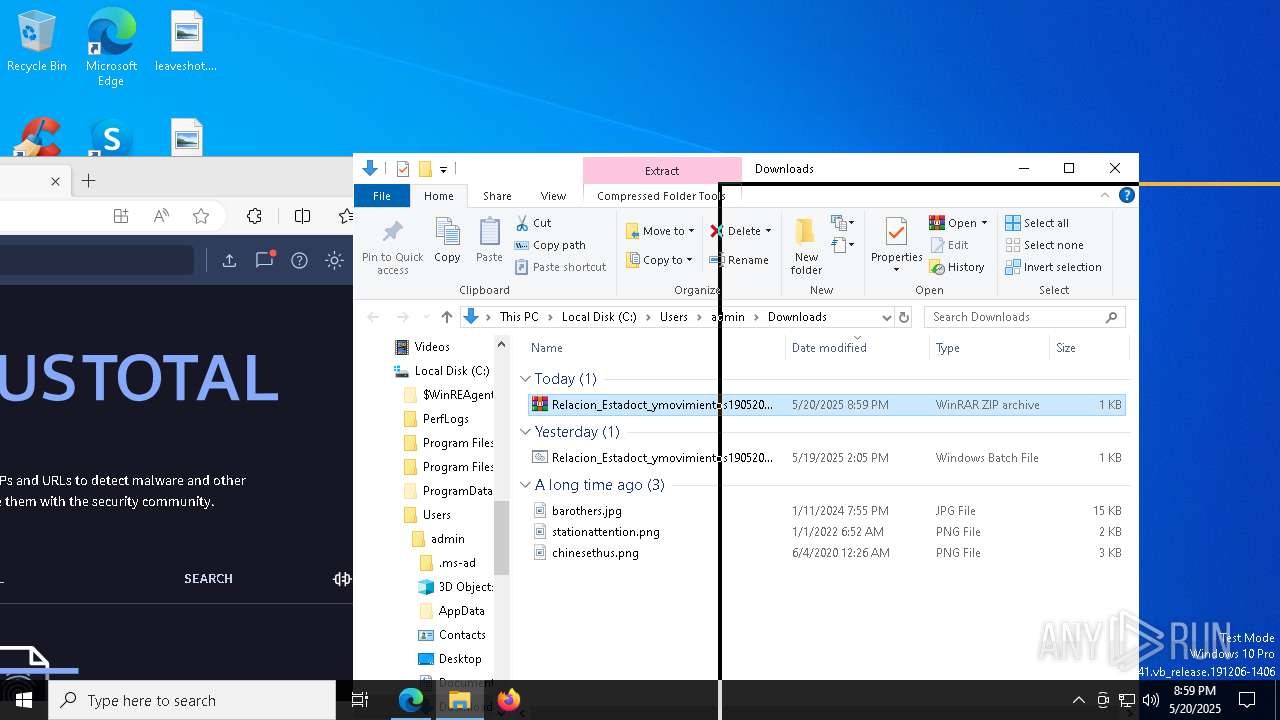Click the Search Downloads field
Image resolution: width=1280 pixels, height=720 pixels.
(x=1025, y=317)
